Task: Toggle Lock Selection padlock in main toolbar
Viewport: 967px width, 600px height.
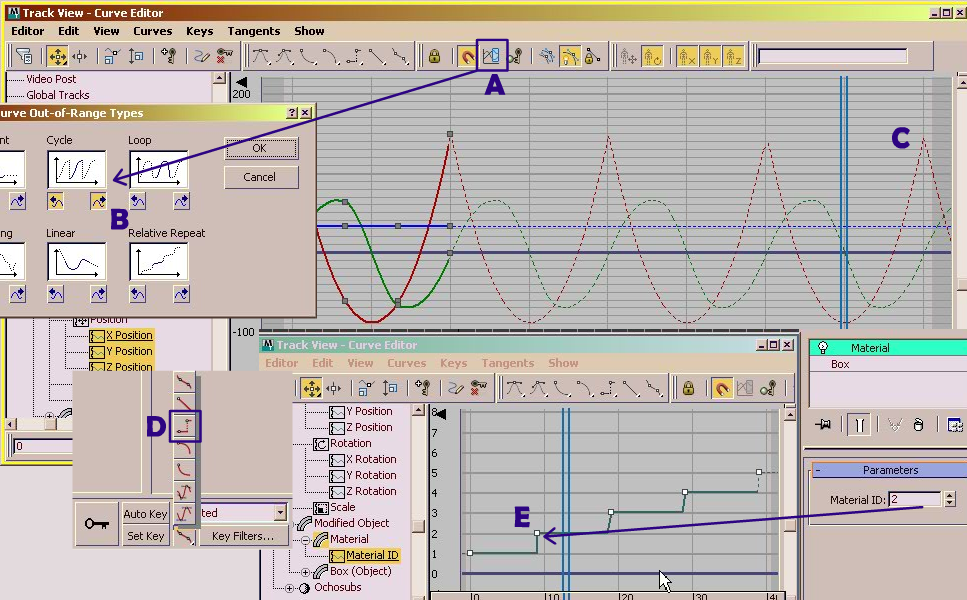Action: pyautogui.click(x=434, y=57)
